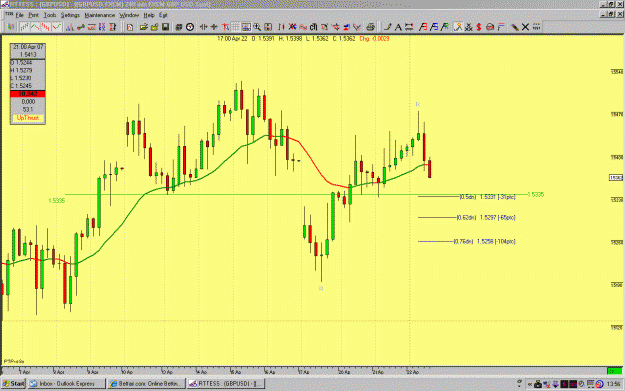
Task: Click the red UpThrust indicator label
Action: (28, 118)
